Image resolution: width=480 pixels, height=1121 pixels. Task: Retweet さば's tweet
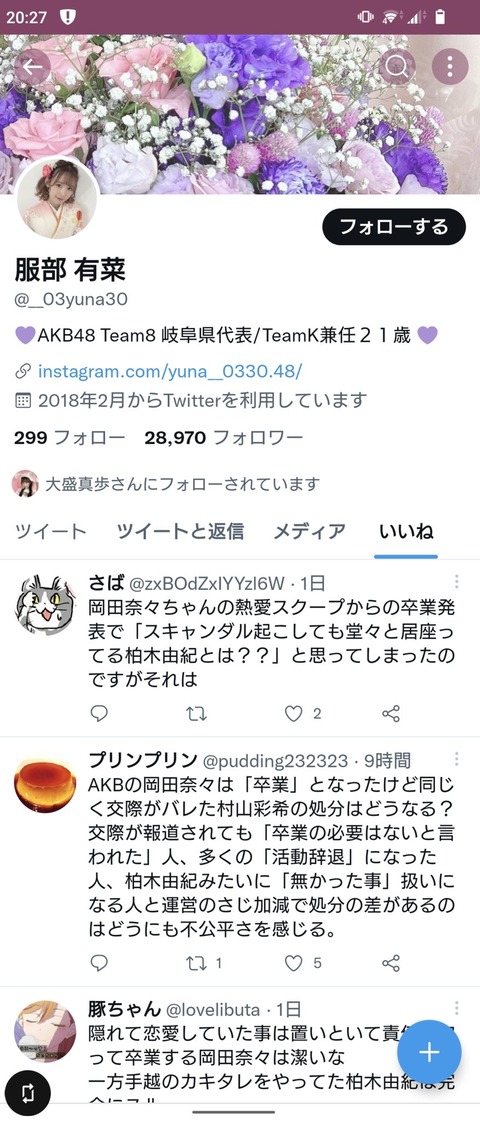(196, 713)
